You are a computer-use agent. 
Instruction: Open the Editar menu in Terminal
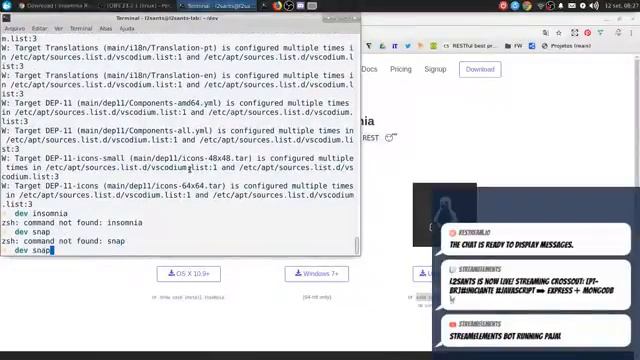pos(40,29)
